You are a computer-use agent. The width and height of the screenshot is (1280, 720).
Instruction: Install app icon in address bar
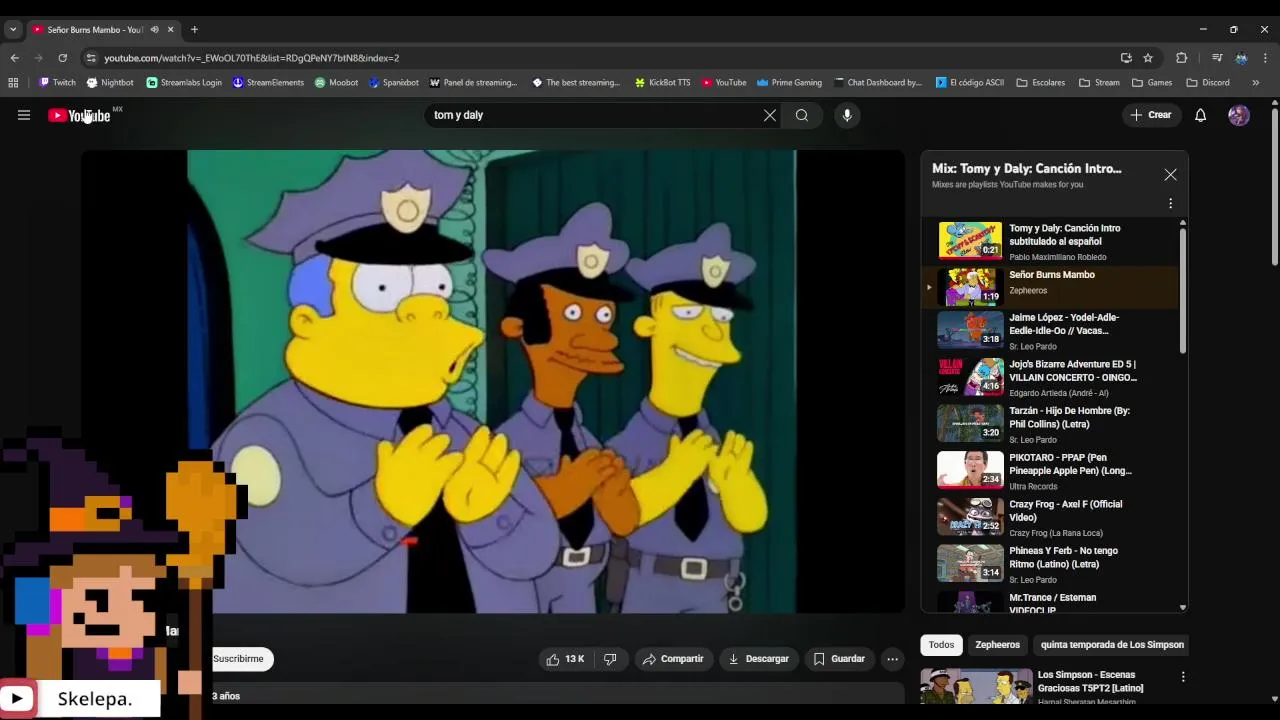pyautogui.click(x=1126, y=58)
